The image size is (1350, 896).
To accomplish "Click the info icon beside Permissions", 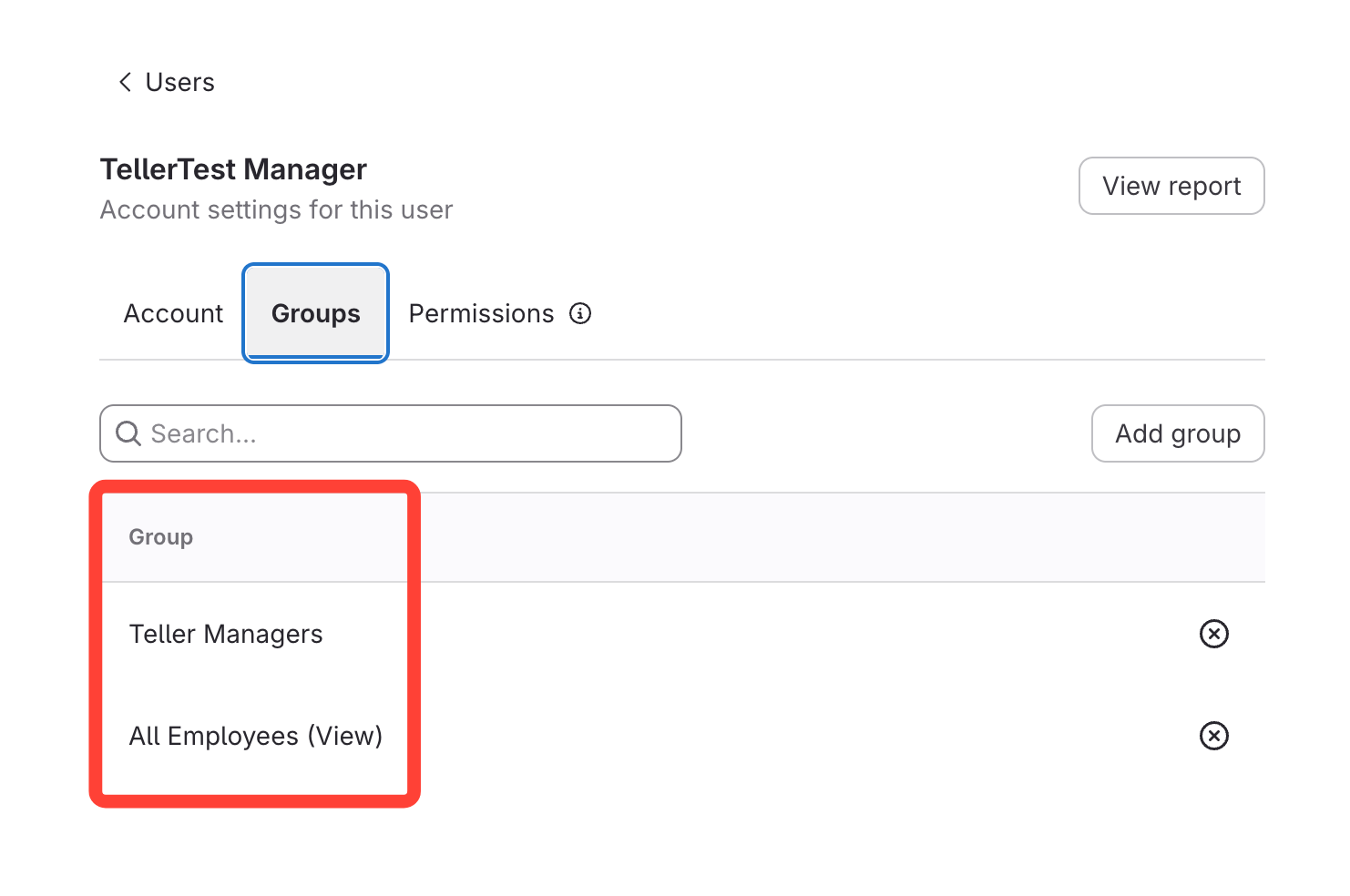I will (580, 313).
